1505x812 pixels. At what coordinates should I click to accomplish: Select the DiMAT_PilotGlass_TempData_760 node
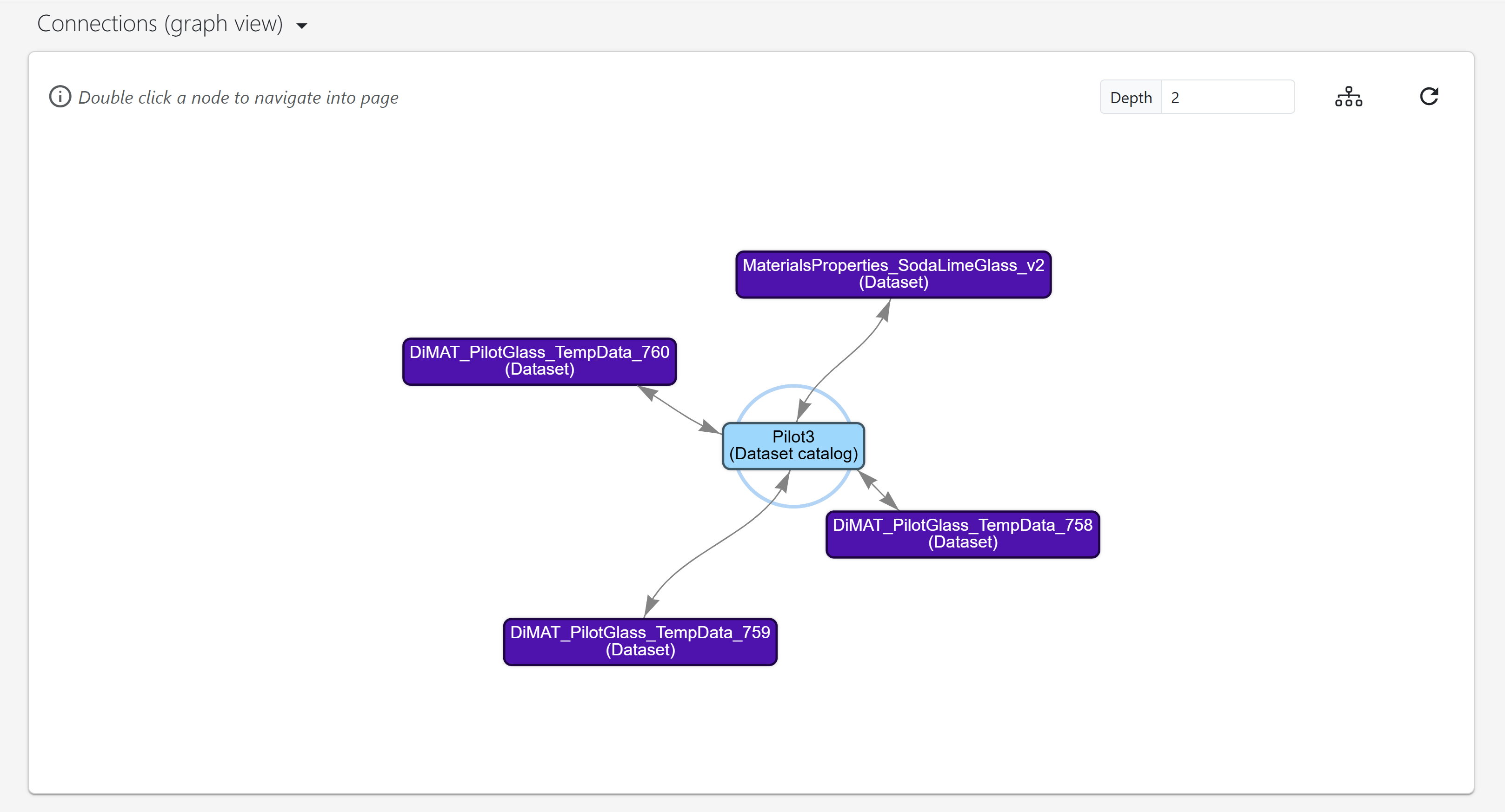[539, 361]
